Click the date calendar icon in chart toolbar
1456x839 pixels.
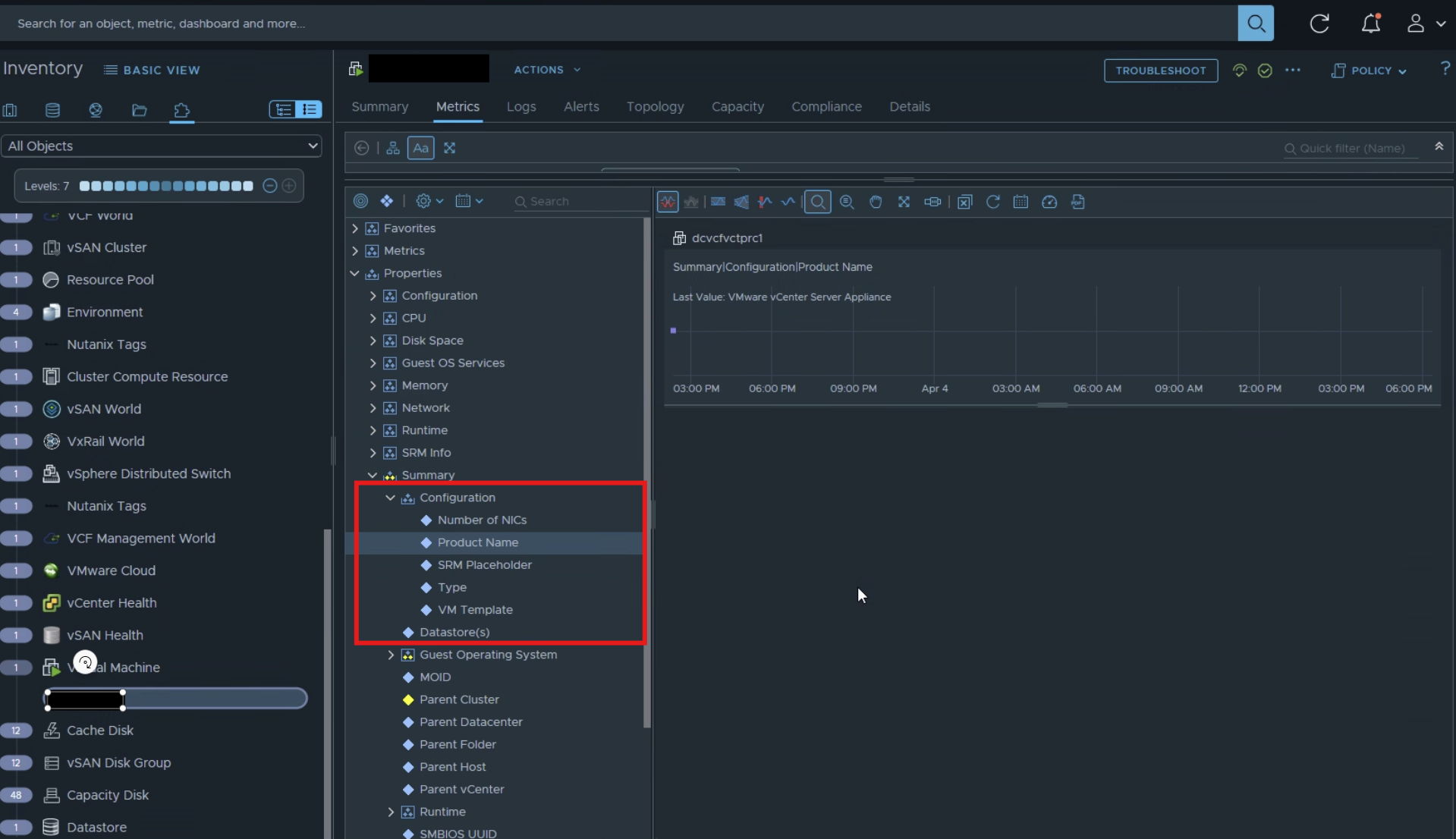point(1020,202)
